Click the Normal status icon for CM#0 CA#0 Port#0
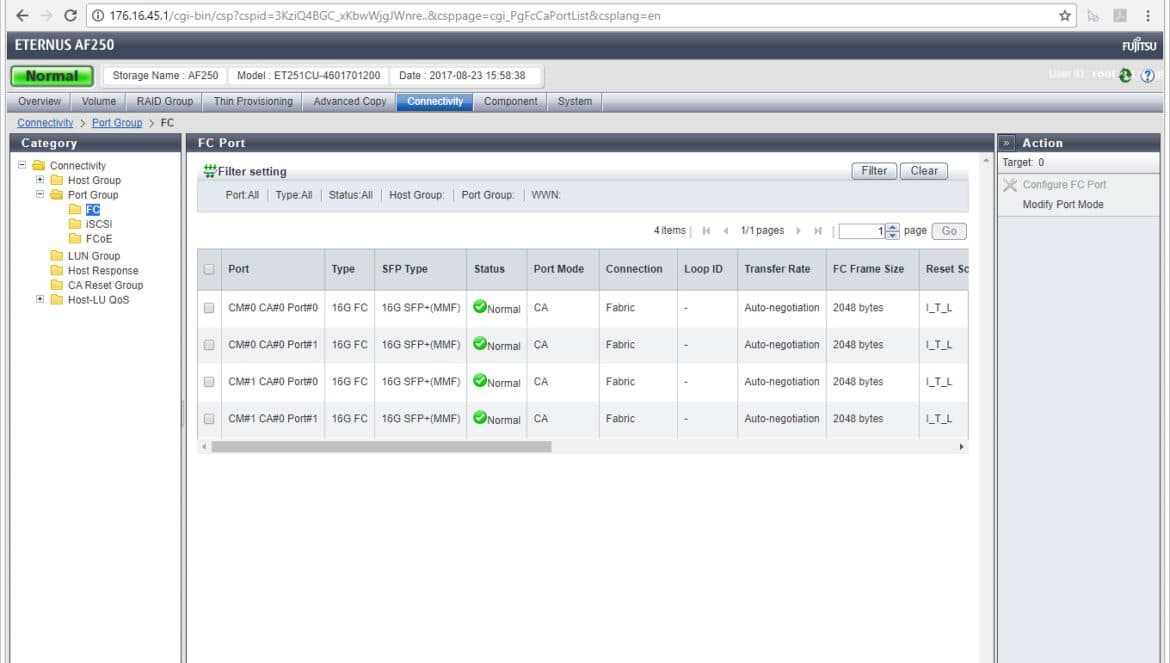Screen dimensions: 1170x663 [480, 307]
